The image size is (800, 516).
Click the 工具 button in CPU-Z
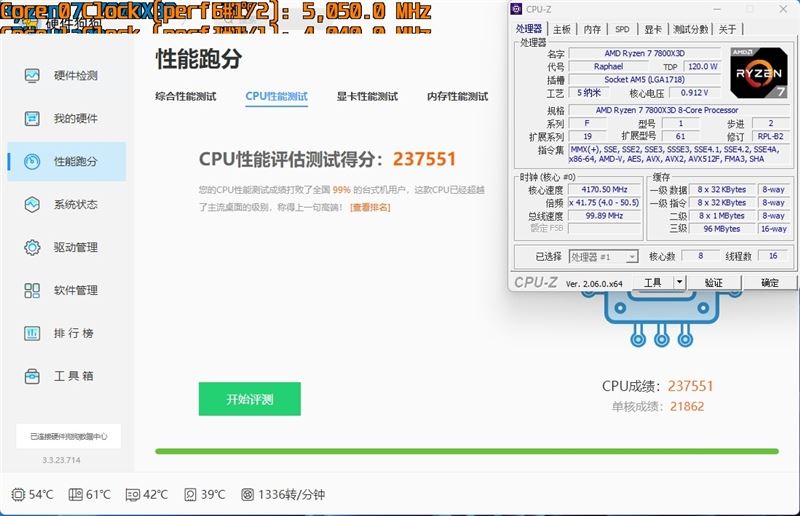pos(653,282)
